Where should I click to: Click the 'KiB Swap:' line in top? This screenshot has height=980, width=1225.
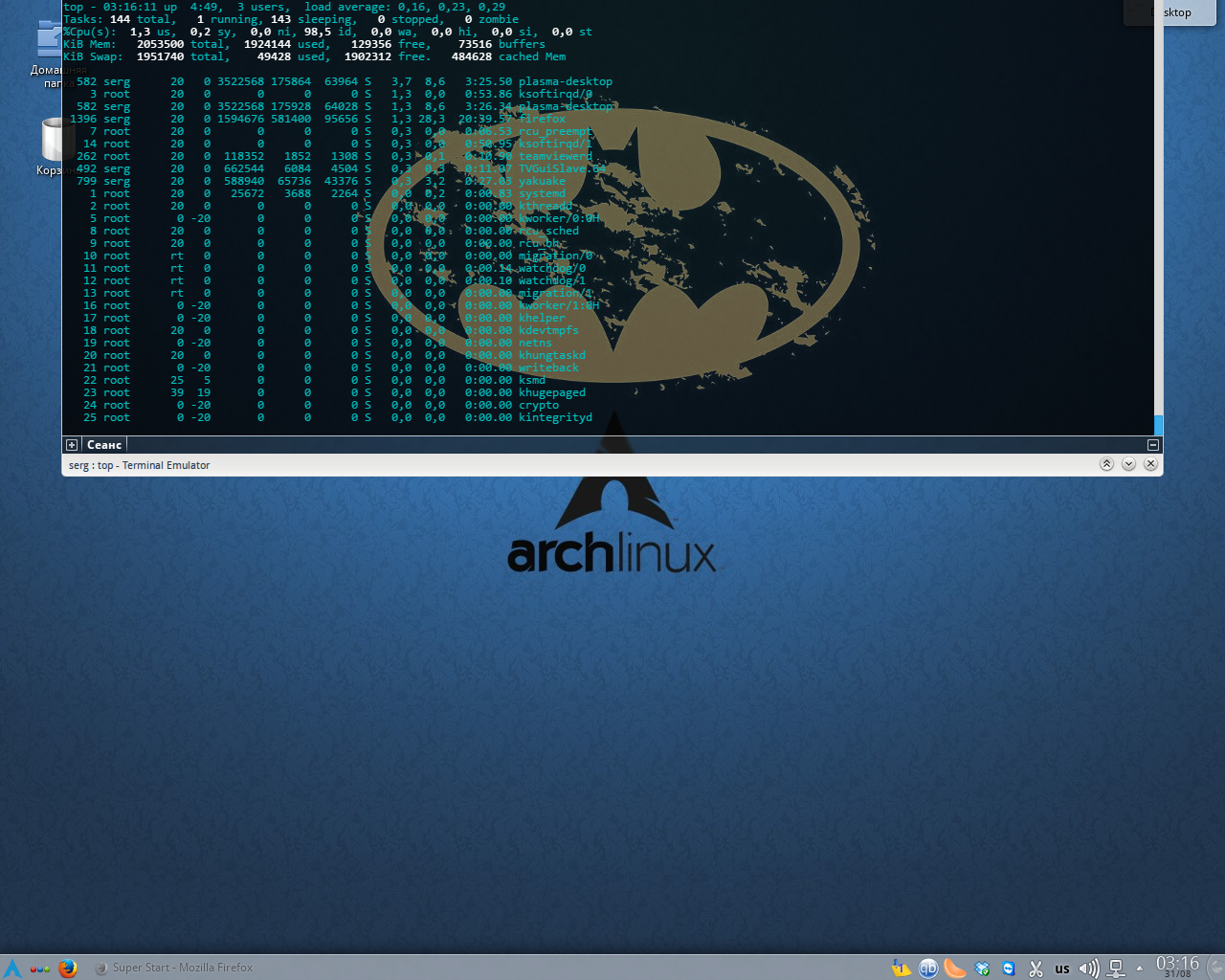315,56
